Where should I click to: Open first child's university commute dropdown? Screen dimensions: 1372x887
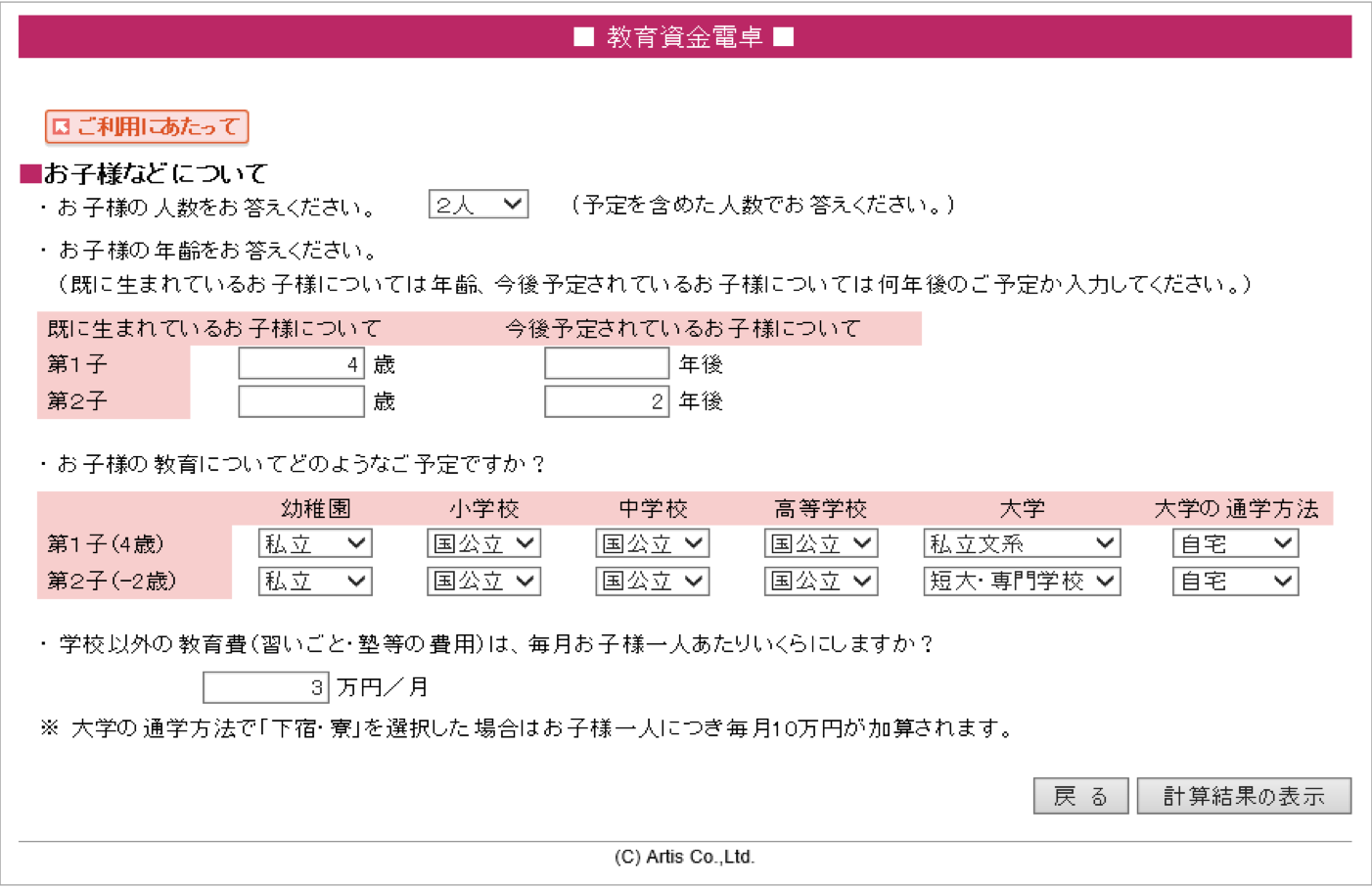pos(1235,543)
